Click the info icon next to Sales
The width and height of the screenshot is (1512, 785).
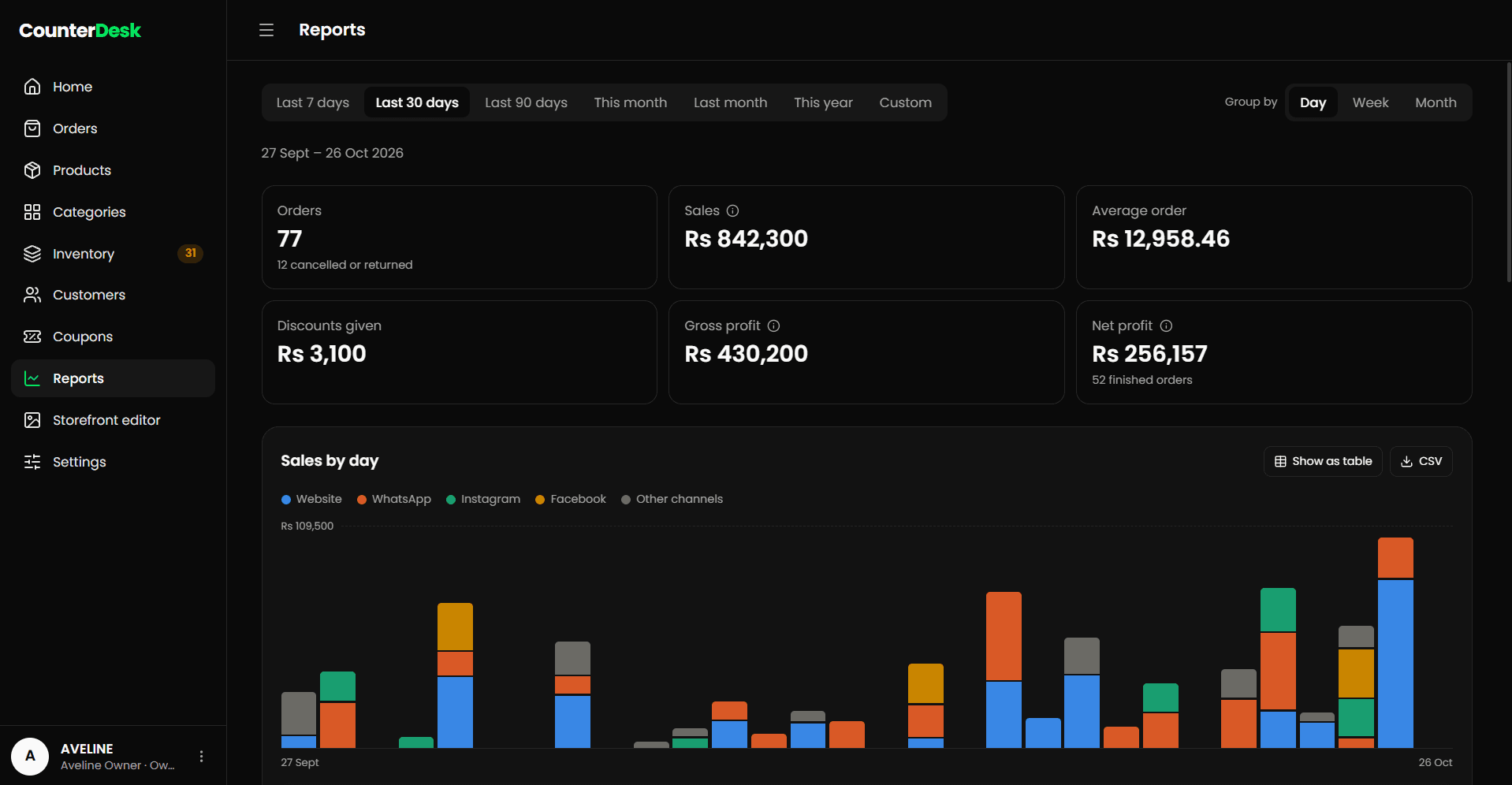(x=732, y=210)
